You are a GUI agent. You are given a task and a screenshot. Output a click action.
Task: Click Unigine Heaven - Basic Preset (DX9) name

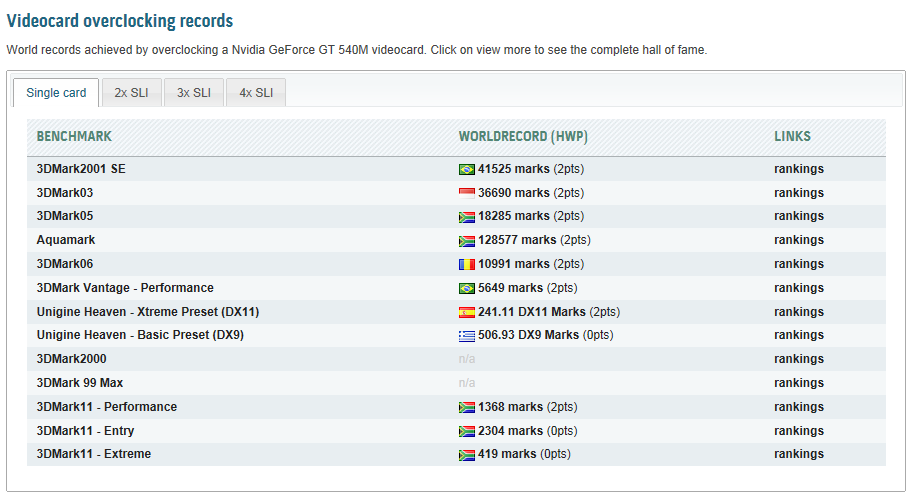point(140,334)
